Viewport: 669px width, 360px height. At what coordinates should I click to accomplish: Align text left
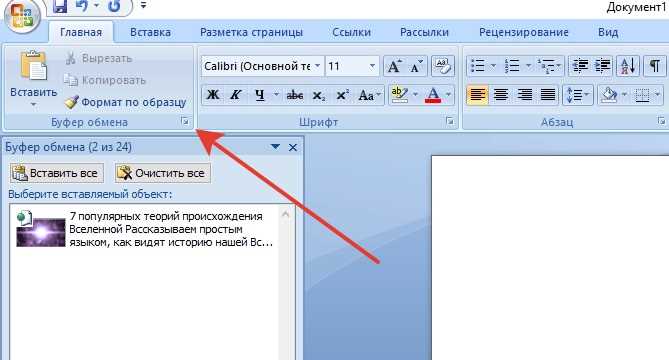pos(477,95)
